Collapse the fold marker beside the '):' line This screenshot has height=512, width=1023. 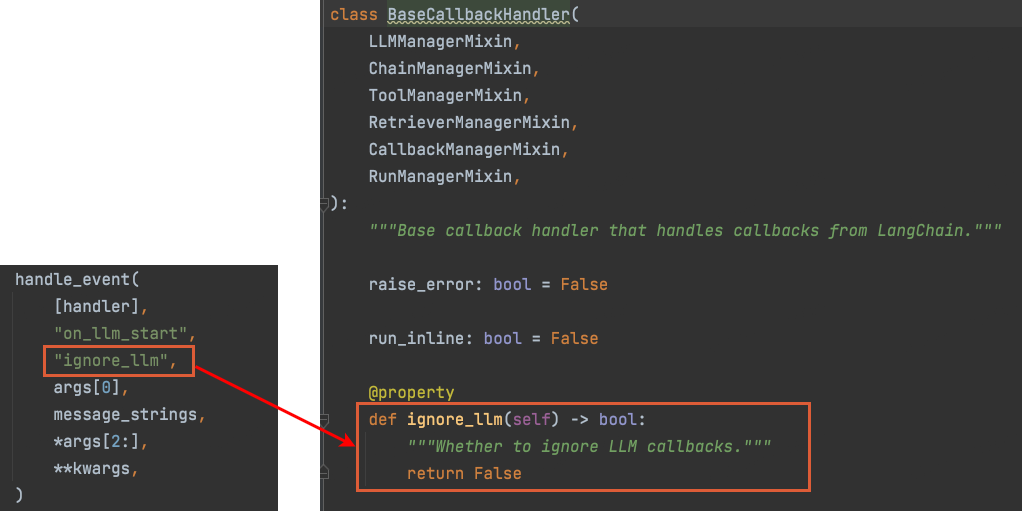pyautogui.click(x=324, y=205)
